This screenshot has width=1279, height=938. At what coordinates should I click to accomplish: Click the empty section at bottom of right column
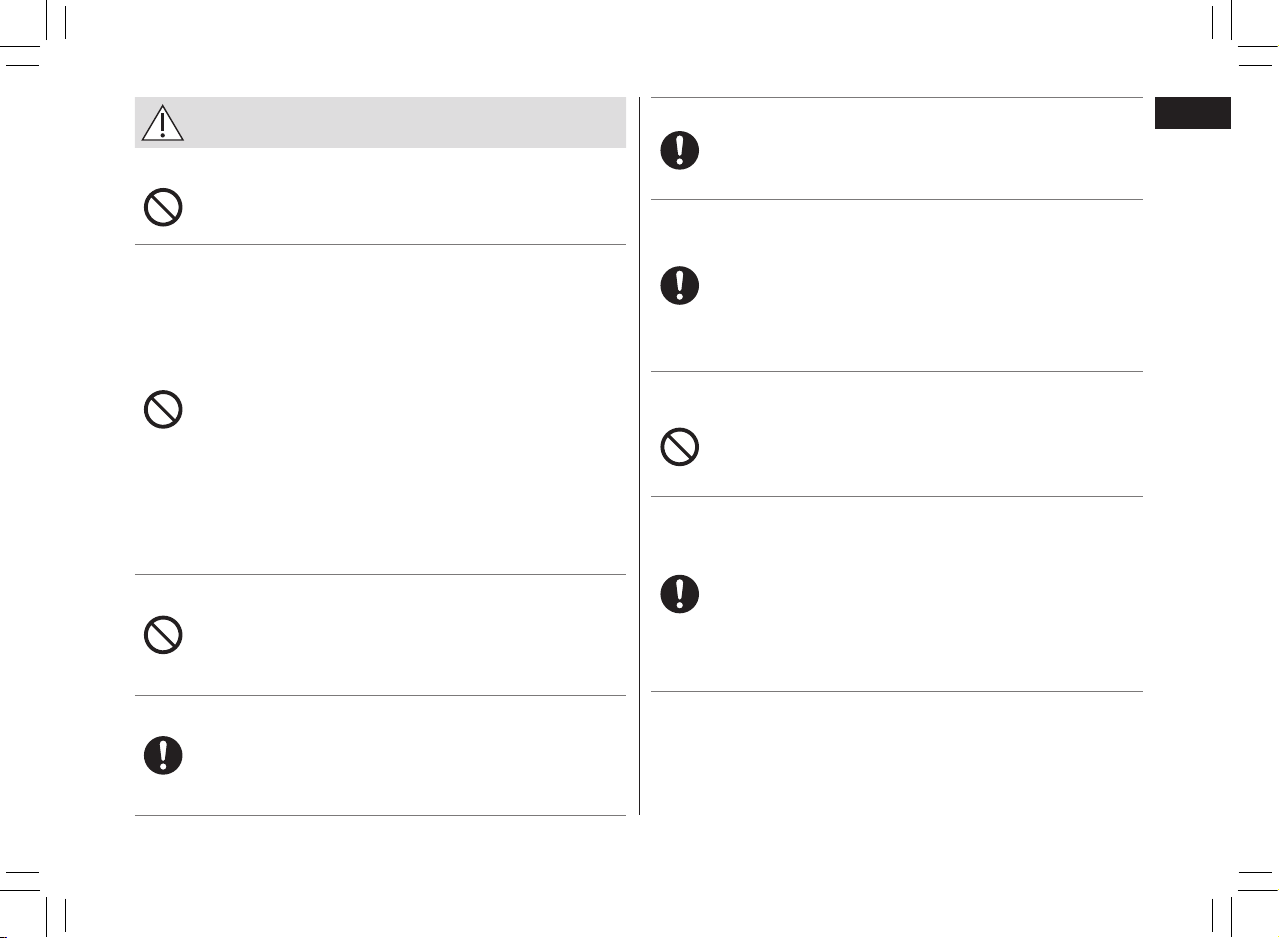(897, 753)
